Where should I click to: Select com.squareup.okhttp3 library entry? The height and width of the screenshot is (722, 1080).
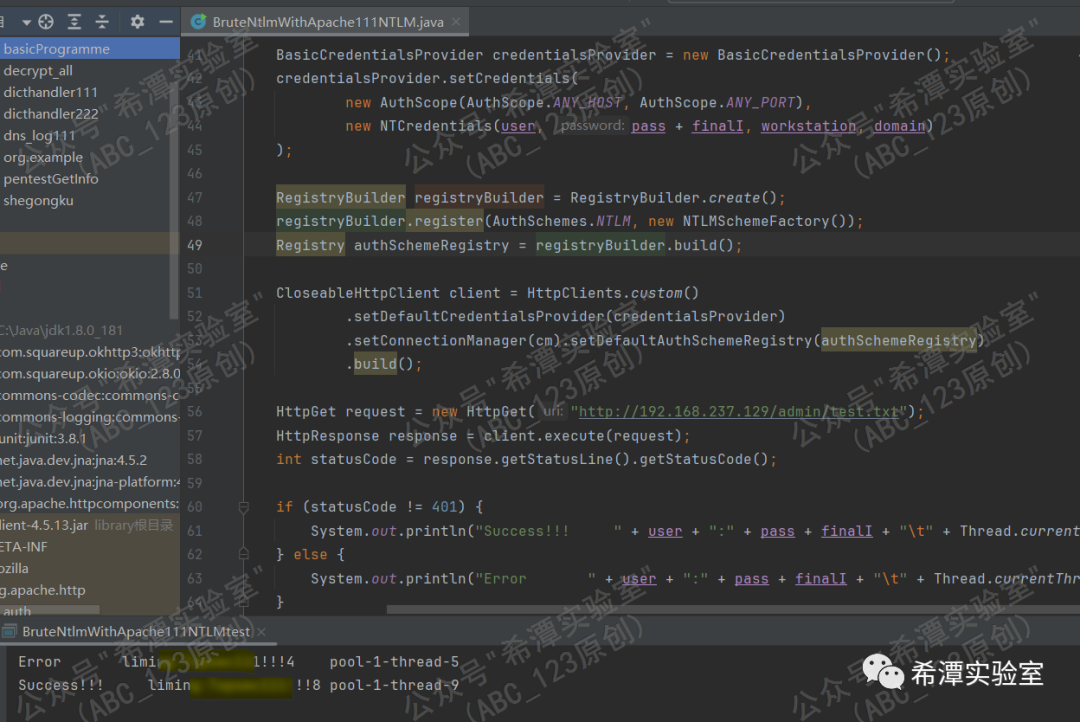(x=90, y=352)
